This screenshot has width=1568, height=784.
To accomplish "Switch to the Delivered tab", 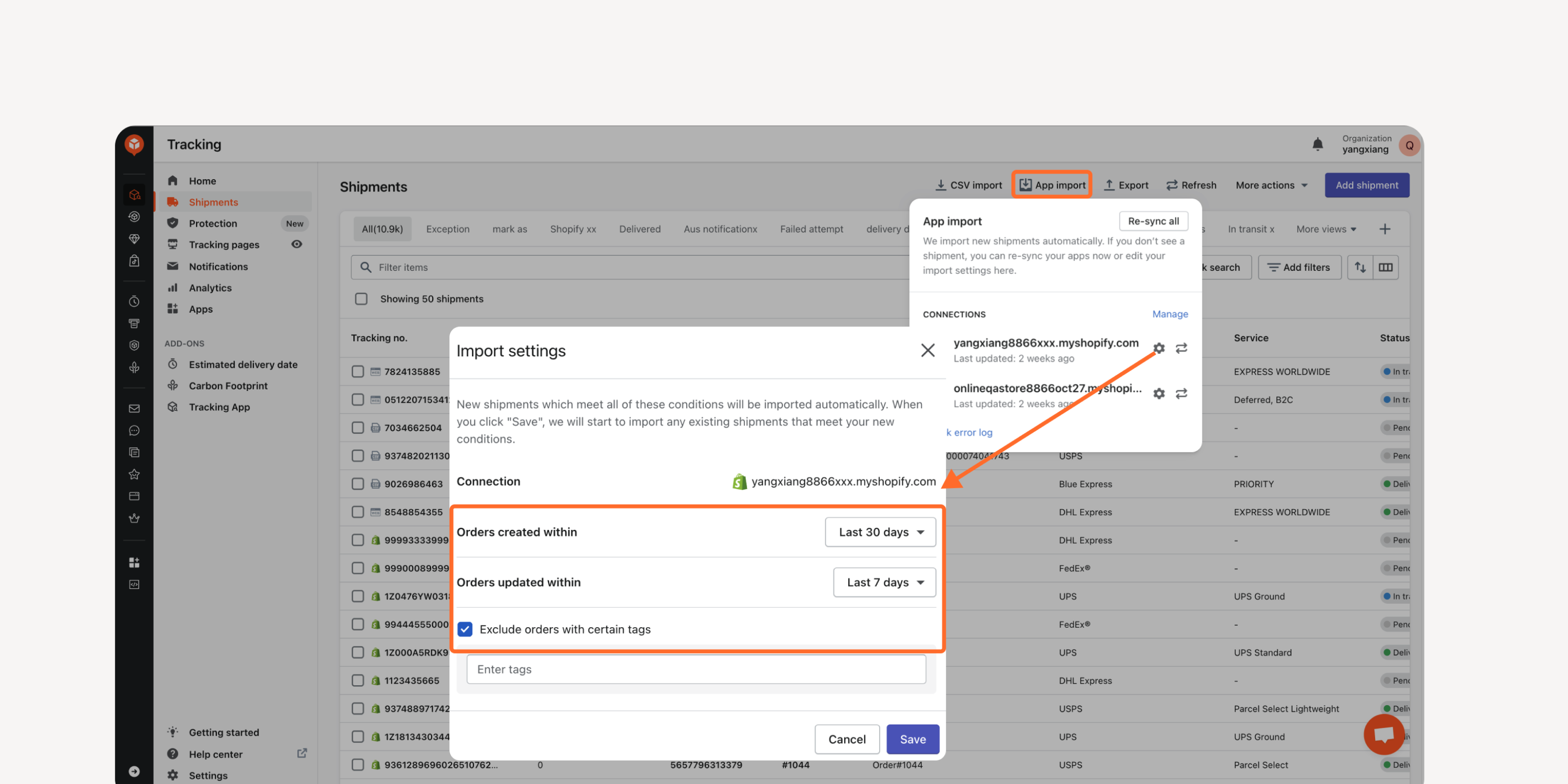I will (x=640, y=229).
